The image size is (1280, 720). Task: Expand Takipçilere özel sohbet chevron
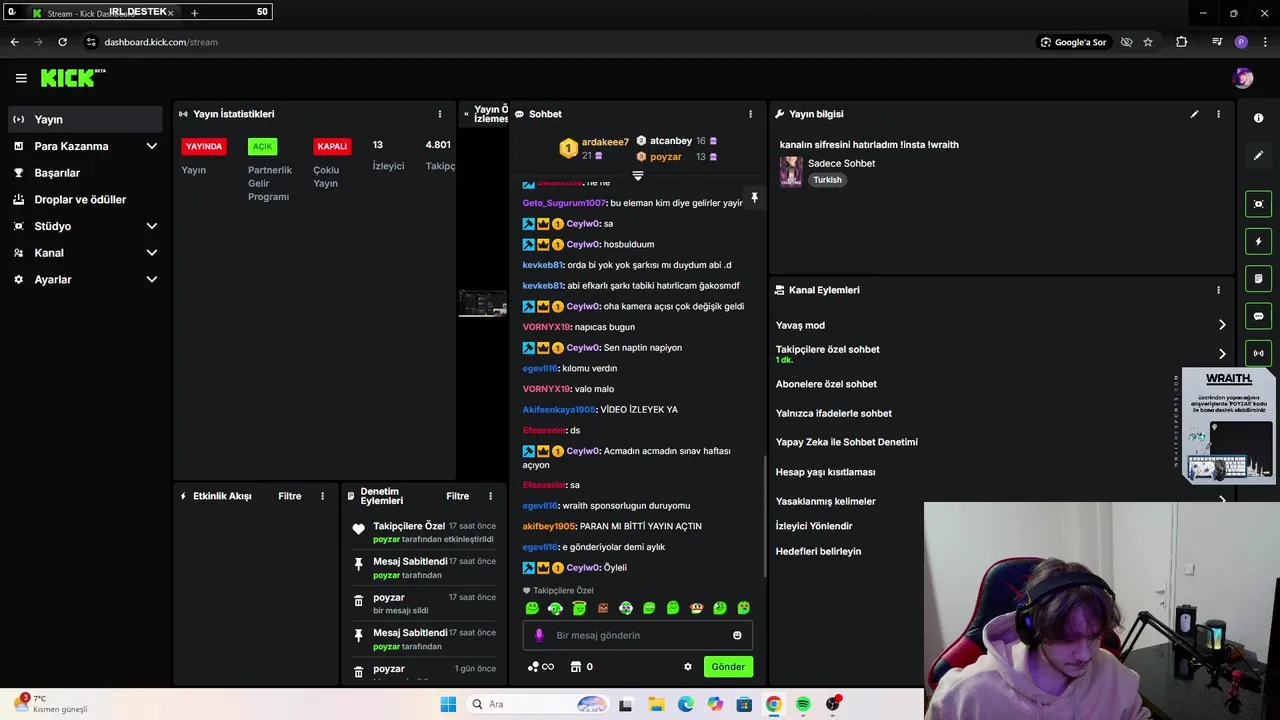pyautogui.click(x=1222, y=354)
